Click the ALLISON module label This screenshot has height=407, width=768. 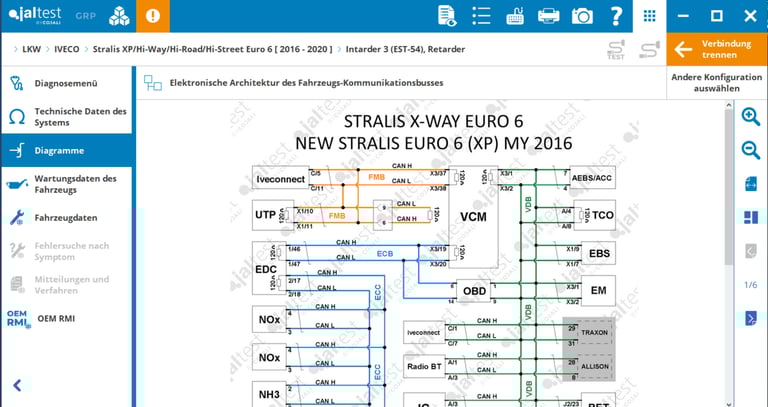pyautogui.click(x=595, y=366)
